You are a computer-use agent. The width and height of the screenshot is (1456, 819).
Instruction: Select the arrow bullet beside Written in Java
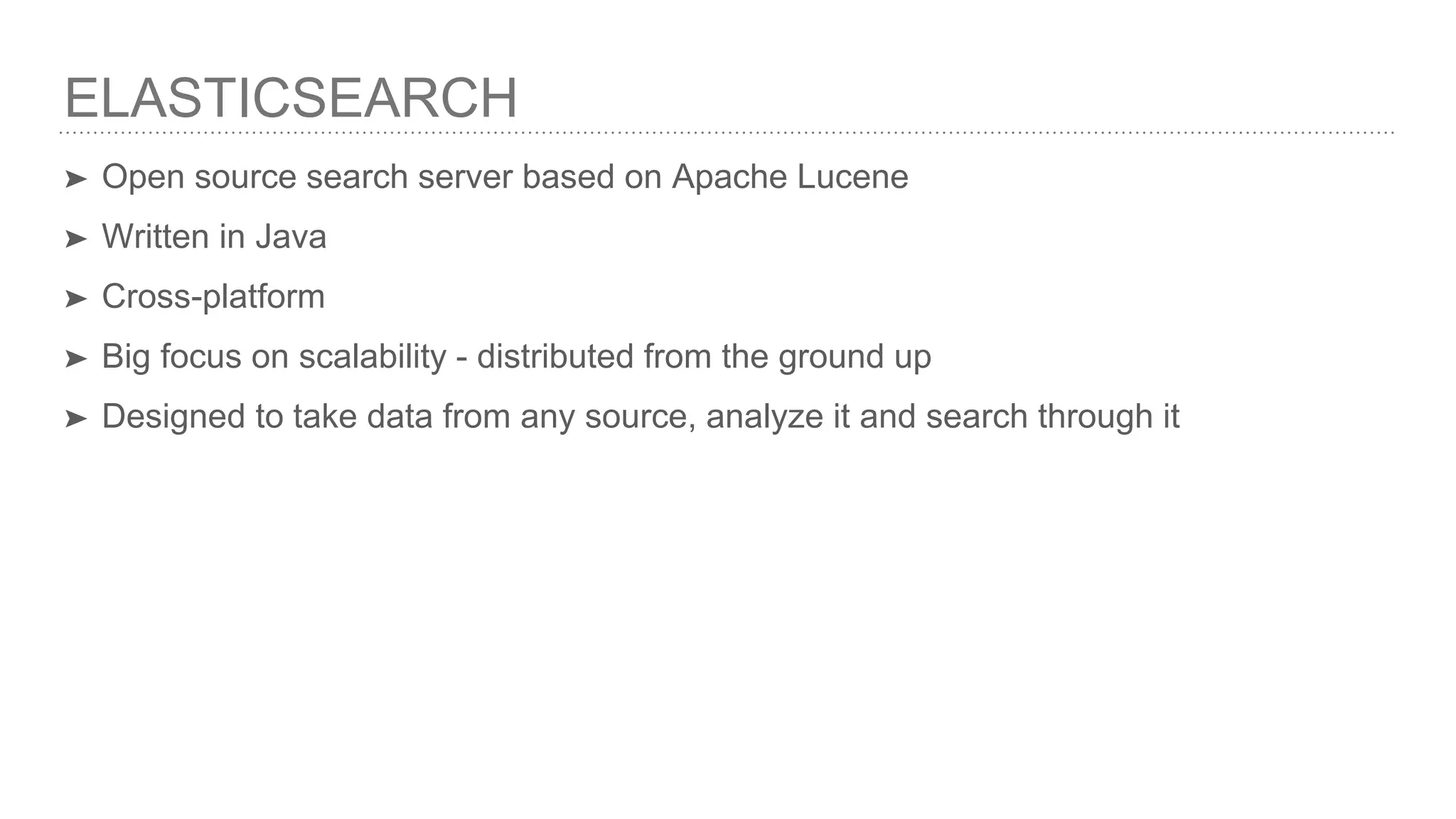coord(75,240)
